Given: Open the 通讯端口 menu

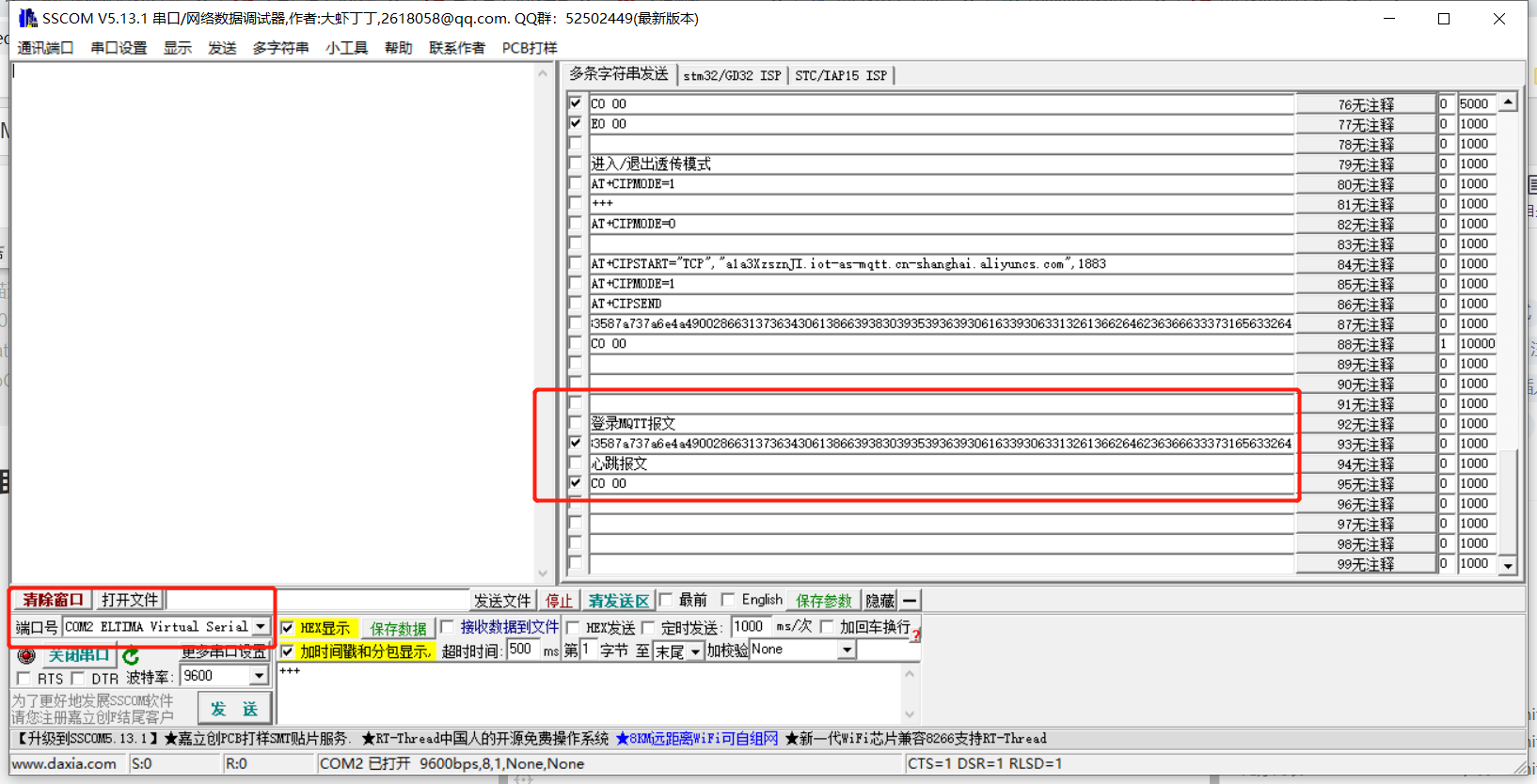Looking at the screenshot, I should (45, 48).
